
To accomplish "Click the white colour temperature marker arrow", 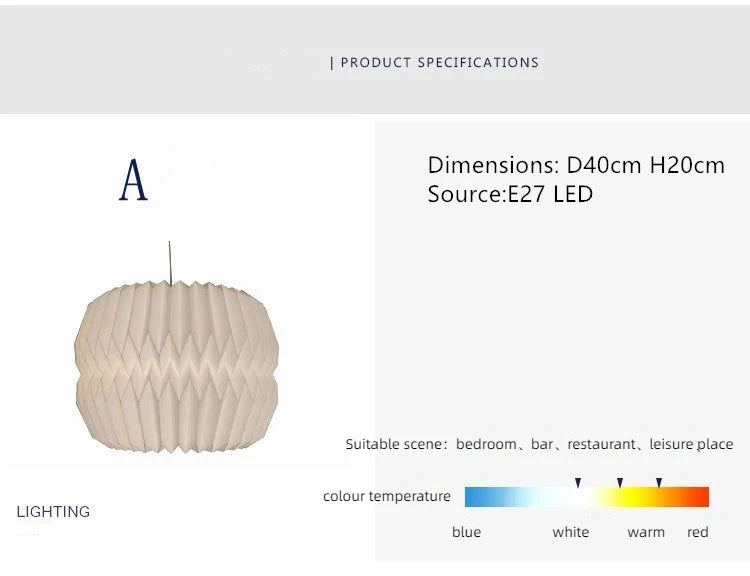I will (x=578, y=482).
